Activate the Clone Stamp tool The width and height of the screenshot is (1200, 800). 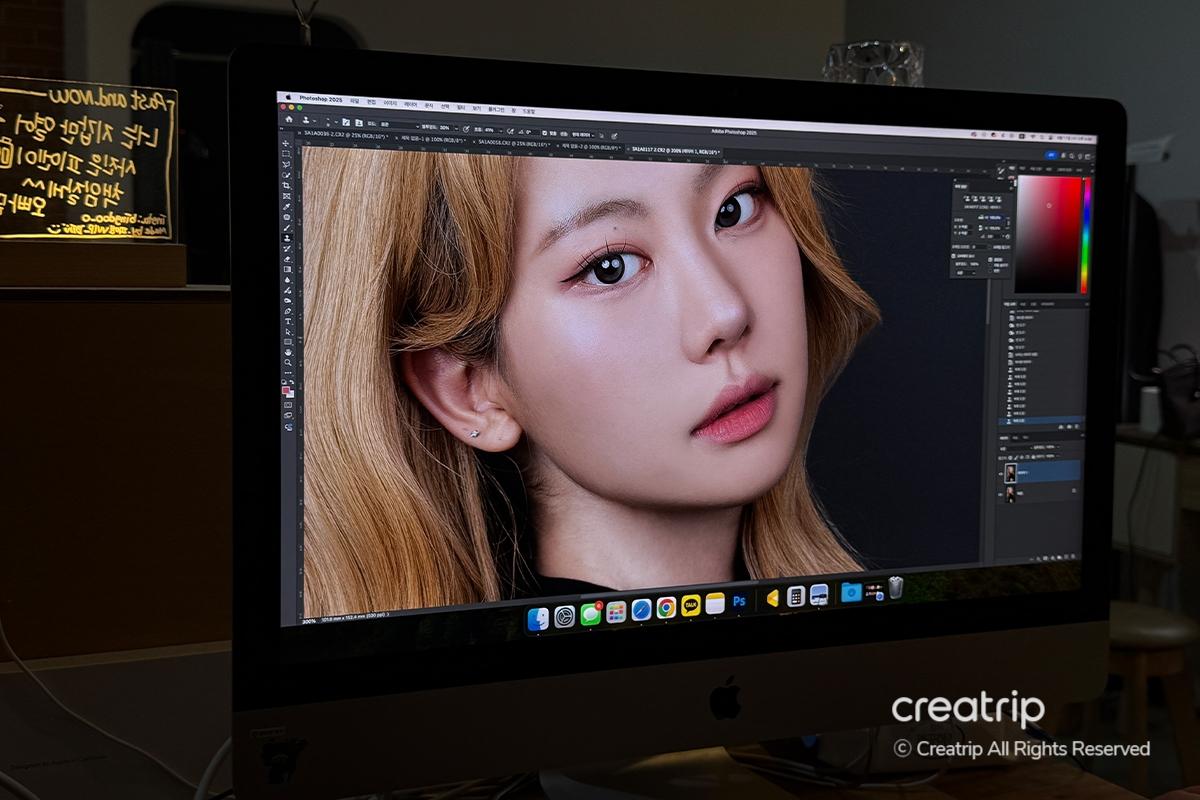tap(287, 238)
